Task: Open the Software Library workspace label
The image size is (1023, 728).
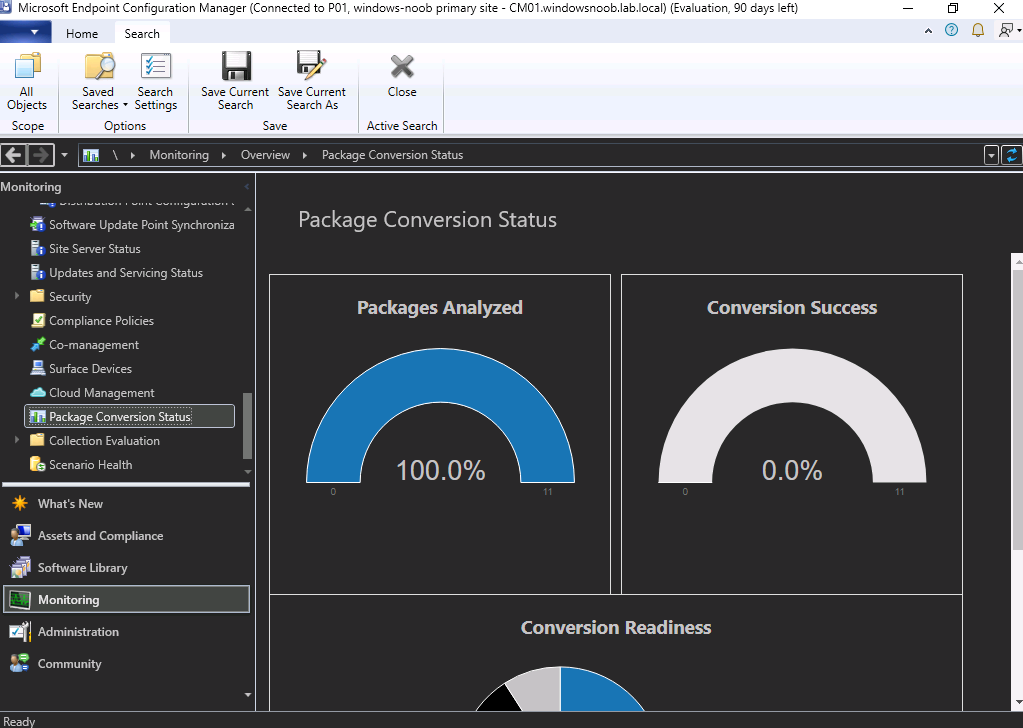Action: [x=82, y=568]
